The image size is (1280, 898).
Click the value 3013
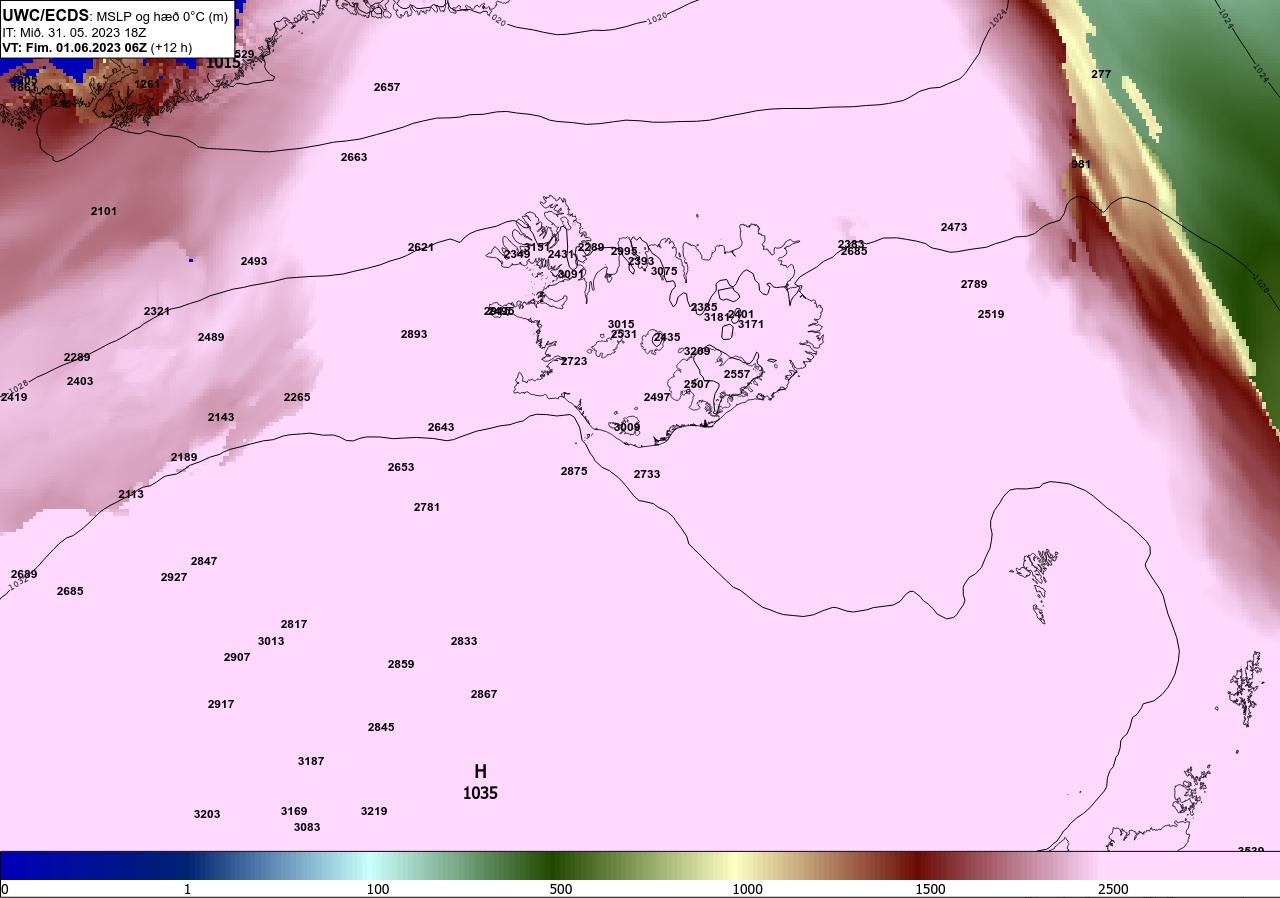(271, 641)
